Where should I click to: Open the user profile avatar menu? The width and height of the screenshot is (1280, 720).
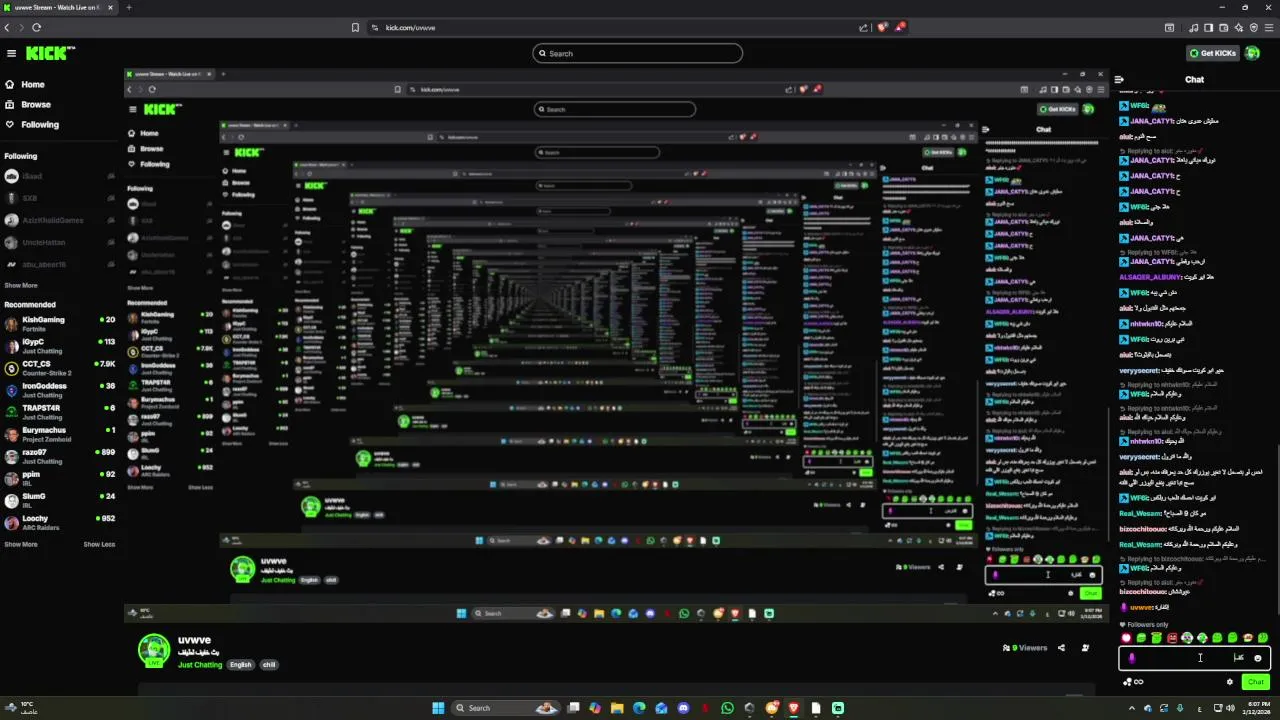pos(1252,54)
